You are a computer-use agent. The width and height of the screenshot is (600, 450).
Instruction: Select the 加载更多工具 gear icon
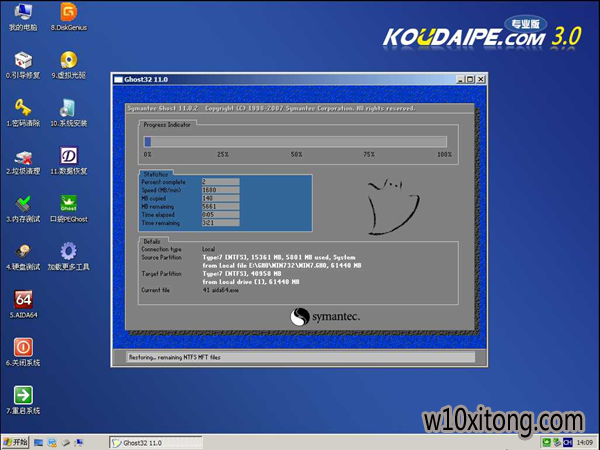pyautogui.click(x=69, y=257)
